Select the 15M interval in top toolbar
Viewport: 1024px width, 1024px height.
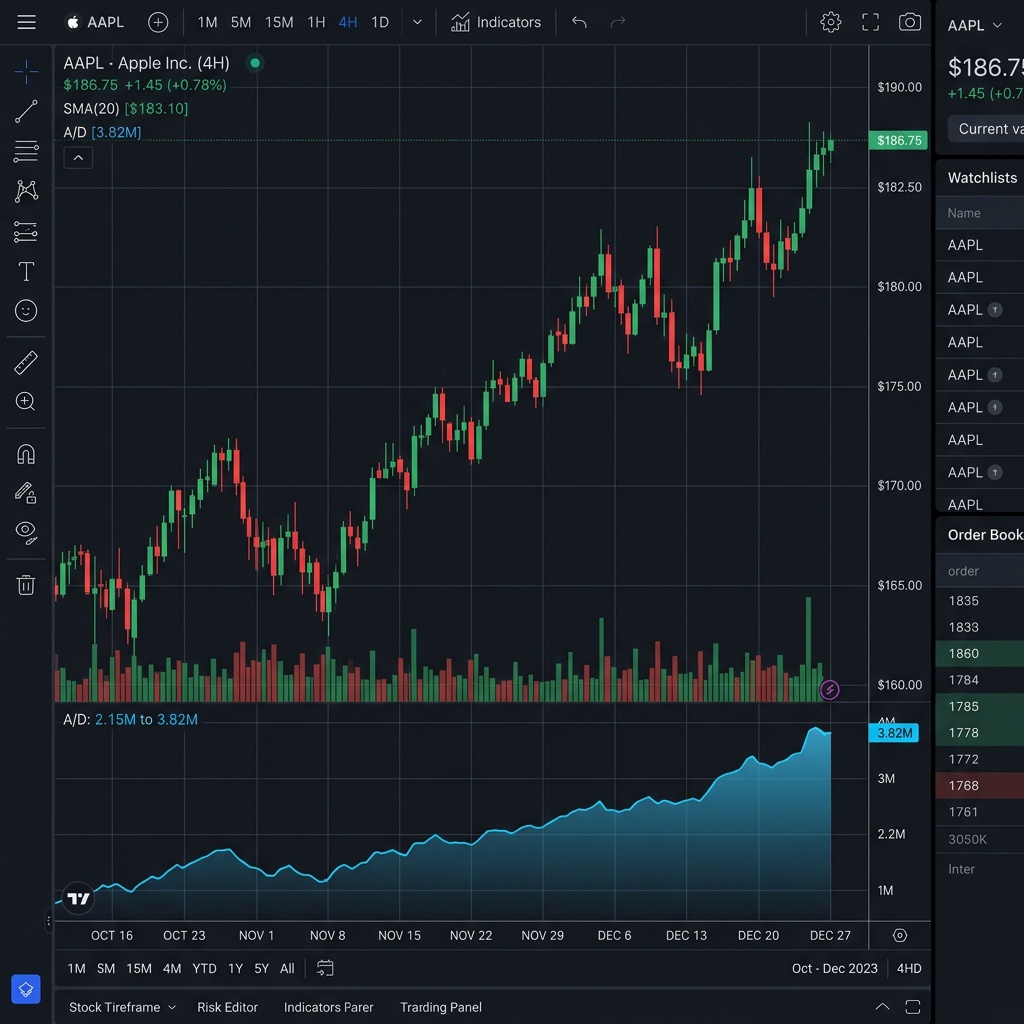click(x=279, y=22)
